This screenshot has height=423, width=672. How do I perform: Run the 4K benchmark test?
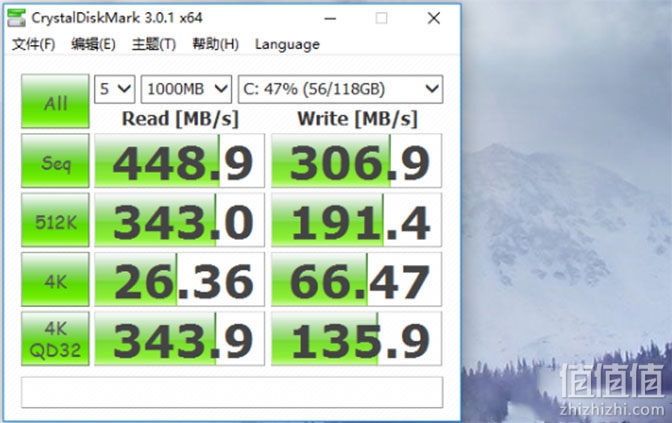pos(55,279)
